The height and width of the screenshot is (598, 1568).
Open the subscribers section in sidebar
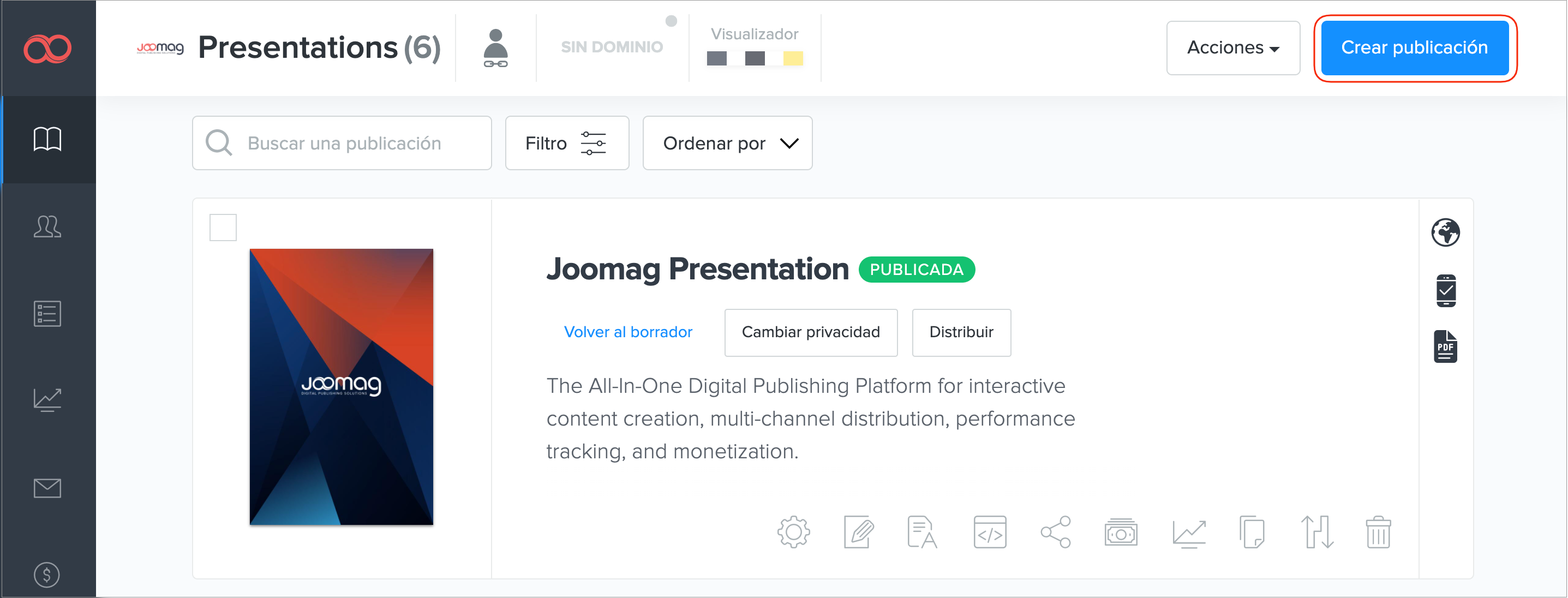[x=47, y=226]
